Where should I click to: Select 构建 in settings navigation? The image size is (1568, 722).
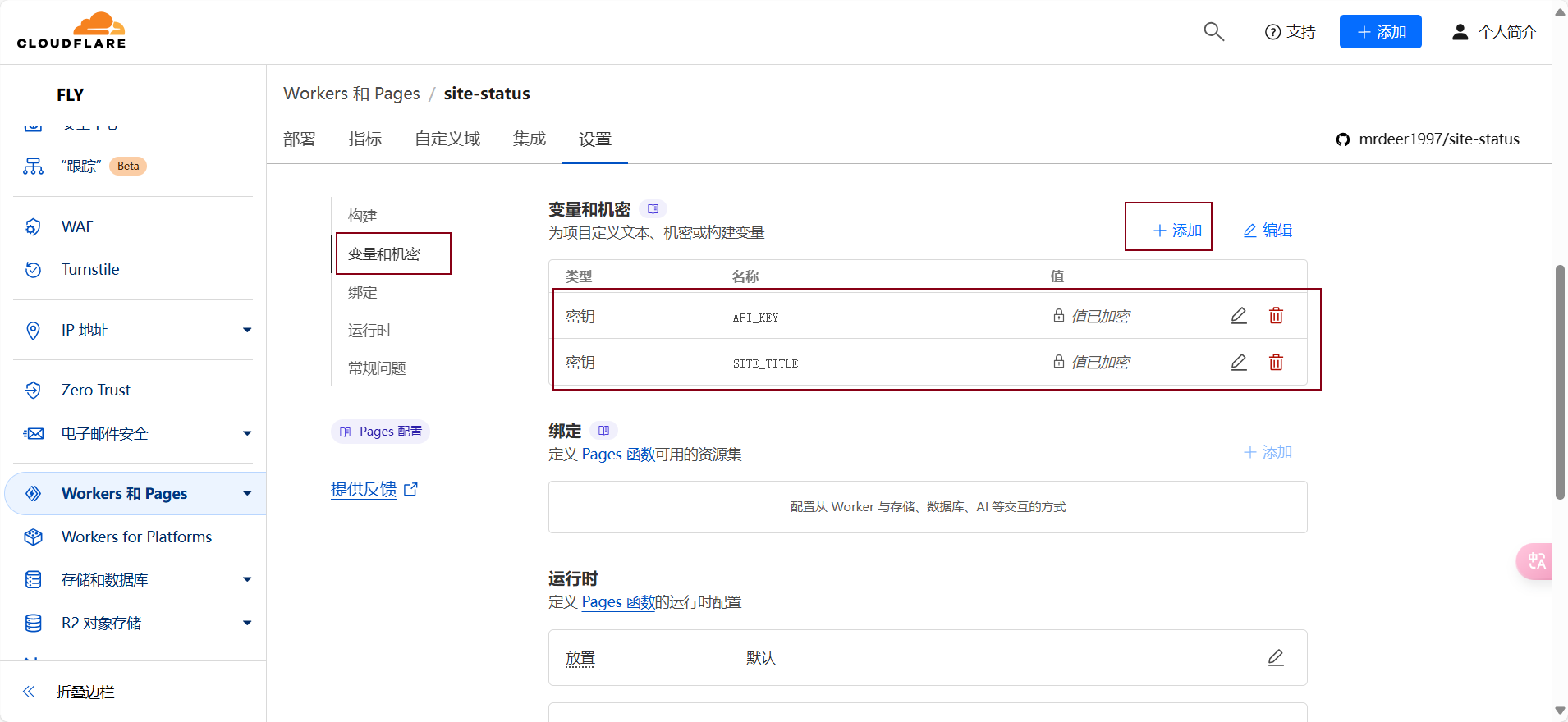click(x=362, y=216)
